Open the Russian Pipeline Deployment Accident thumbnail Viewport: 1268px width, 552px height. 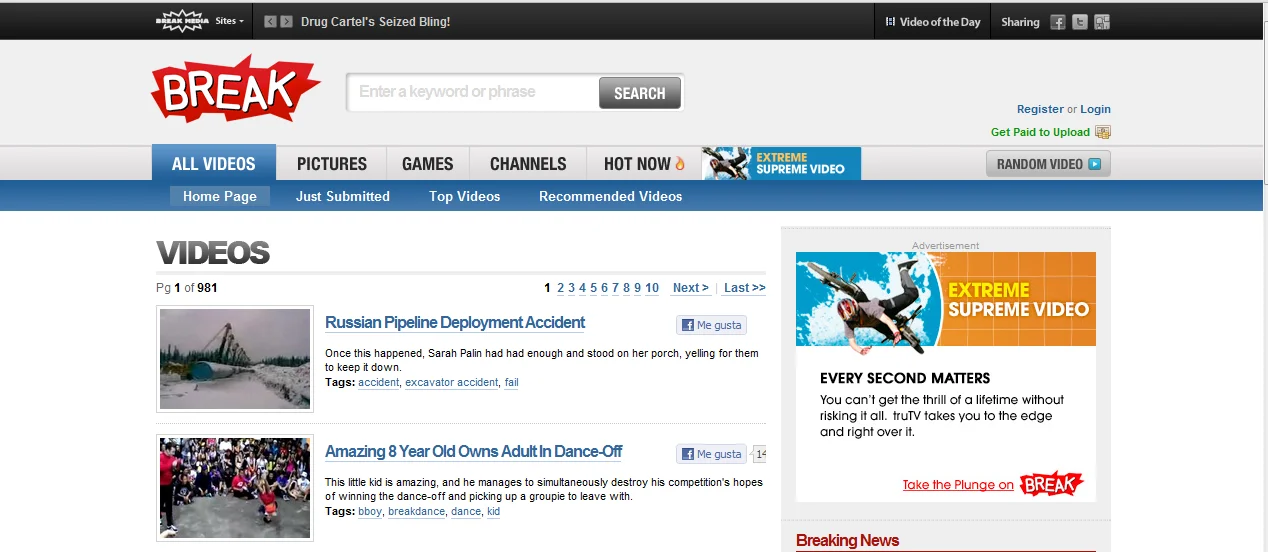[235, 359]
